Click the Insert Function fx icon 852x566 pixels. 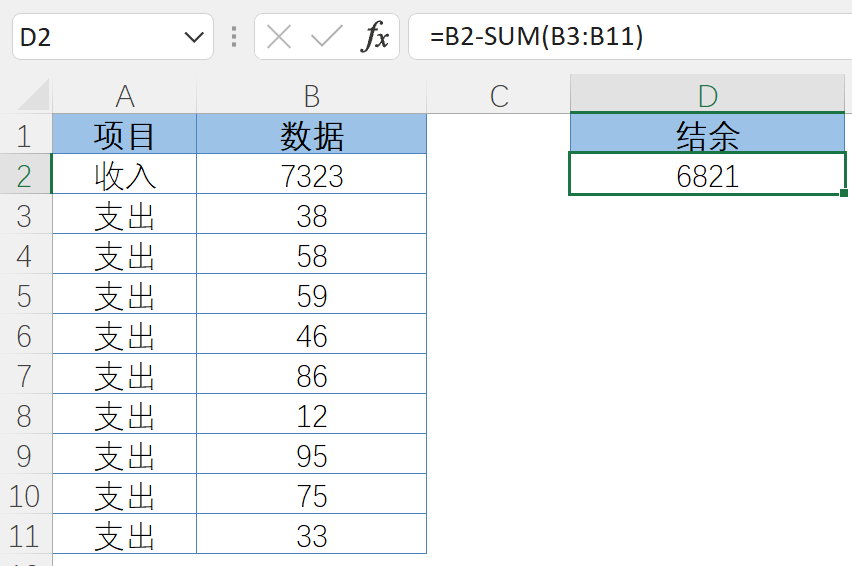(374, 37)
